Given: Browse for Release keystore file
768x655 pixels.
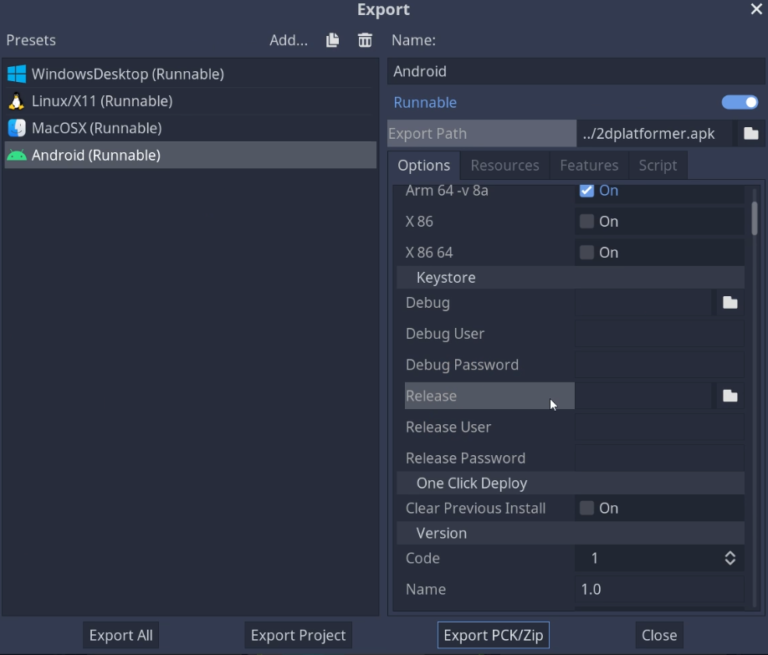Looking at the screenshot, I should (x=730, y=396).
